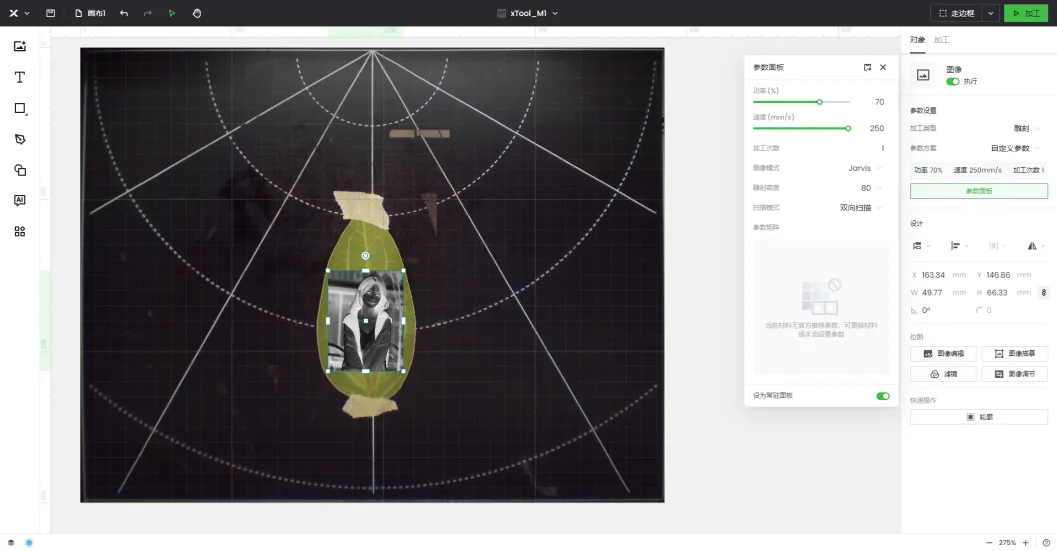Click the speed value 250 field

[x=876, y=128]
